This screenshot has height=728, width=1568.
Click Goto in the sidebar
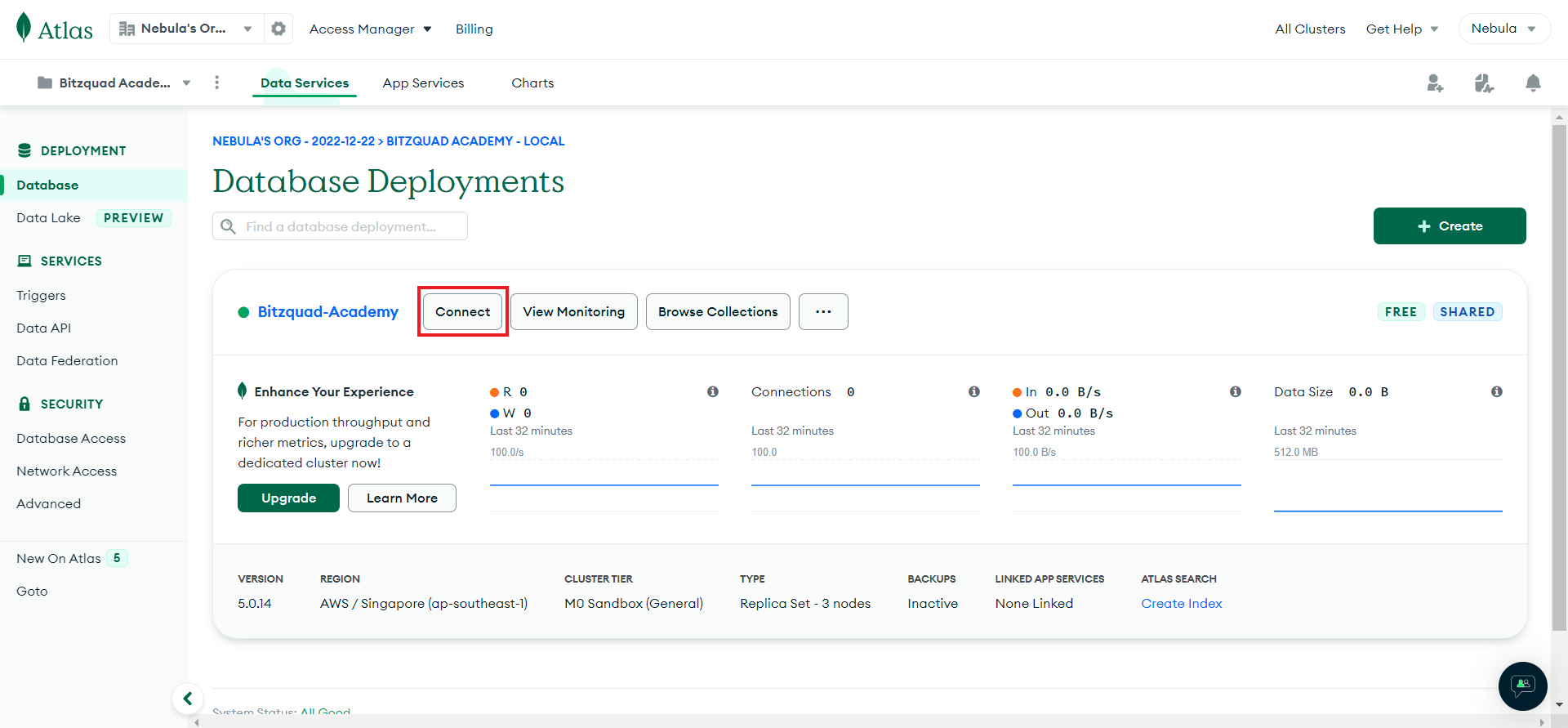click(32, 591)
